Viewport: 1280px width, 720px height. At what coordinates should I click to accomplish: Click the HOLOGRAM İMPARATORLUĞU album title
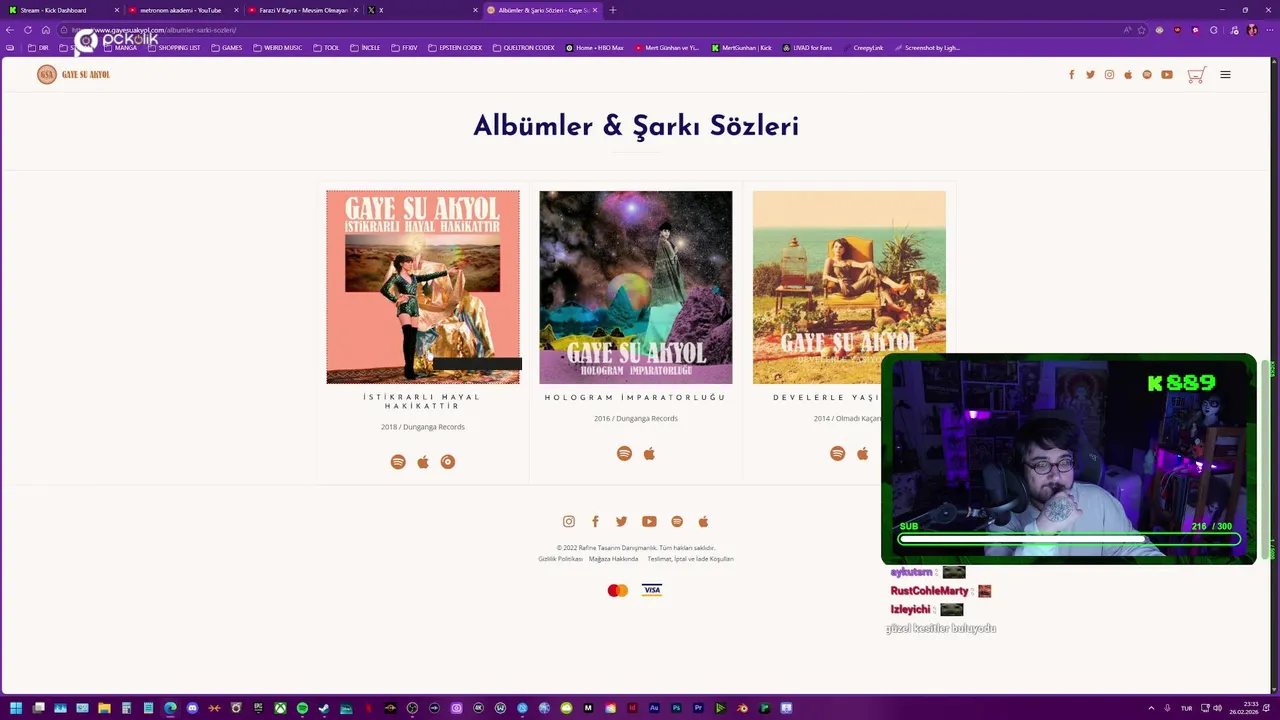(636, 398)
